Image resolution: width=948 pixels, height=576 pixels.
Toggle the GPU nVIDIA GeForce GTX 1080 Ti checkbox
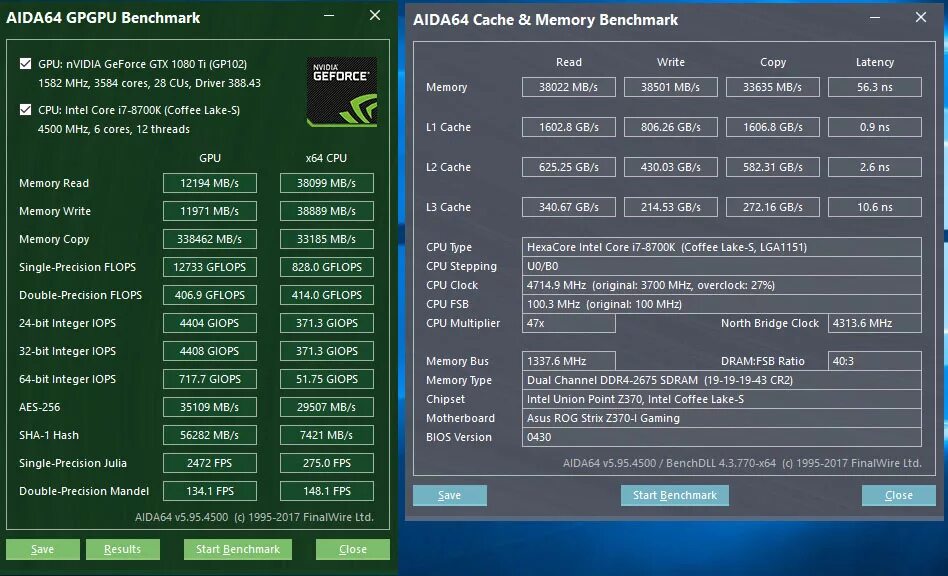click(x=25, y=63)
